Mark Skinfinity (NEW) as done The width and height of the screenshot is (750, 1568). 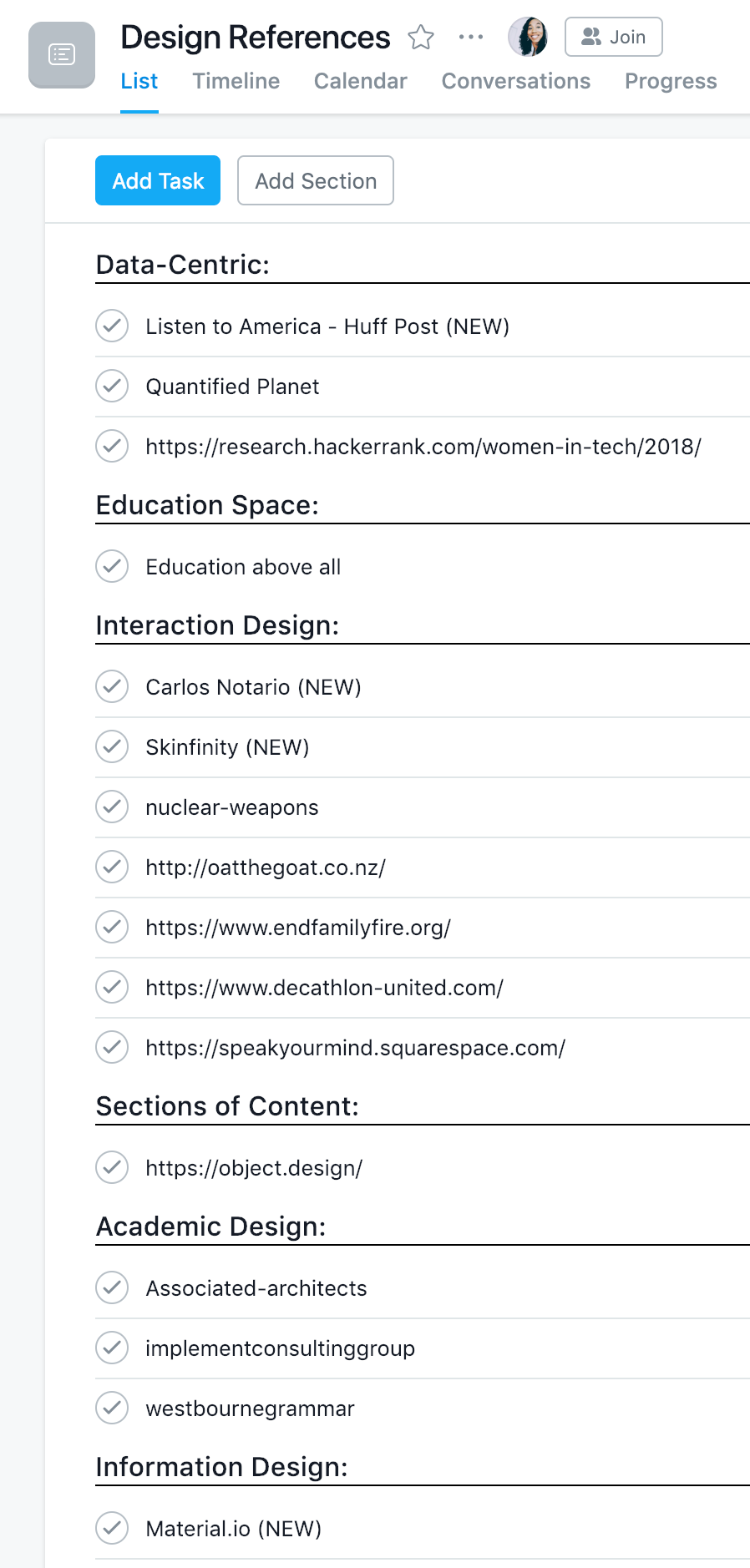click(x=112, y=747)
